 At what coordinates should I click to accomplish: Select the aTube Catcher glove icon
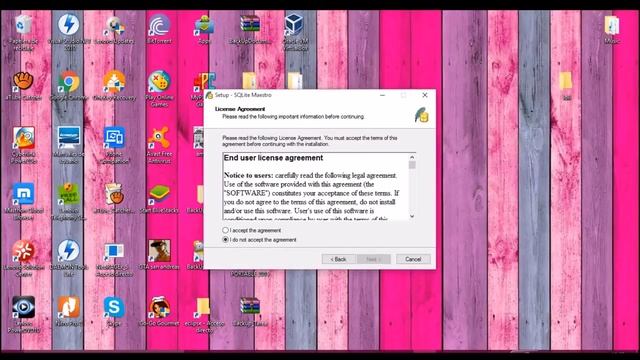[x=23, y=81]
